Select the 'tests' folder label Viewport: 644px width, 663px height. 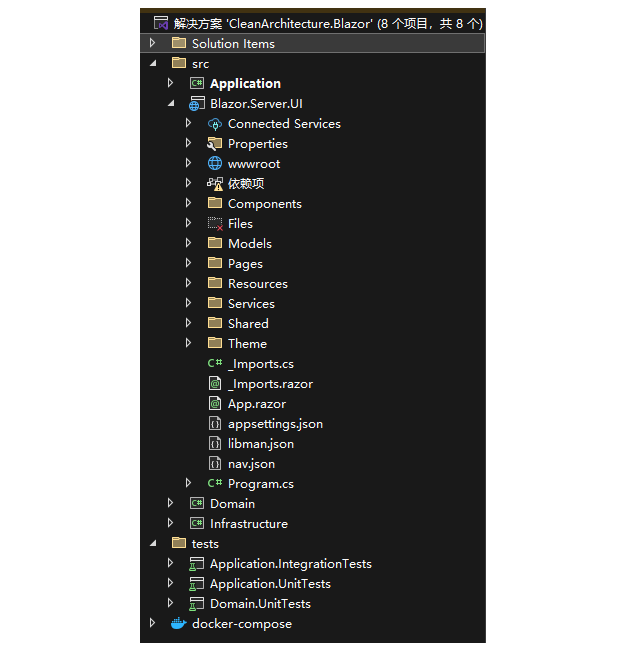click(205, 544)
